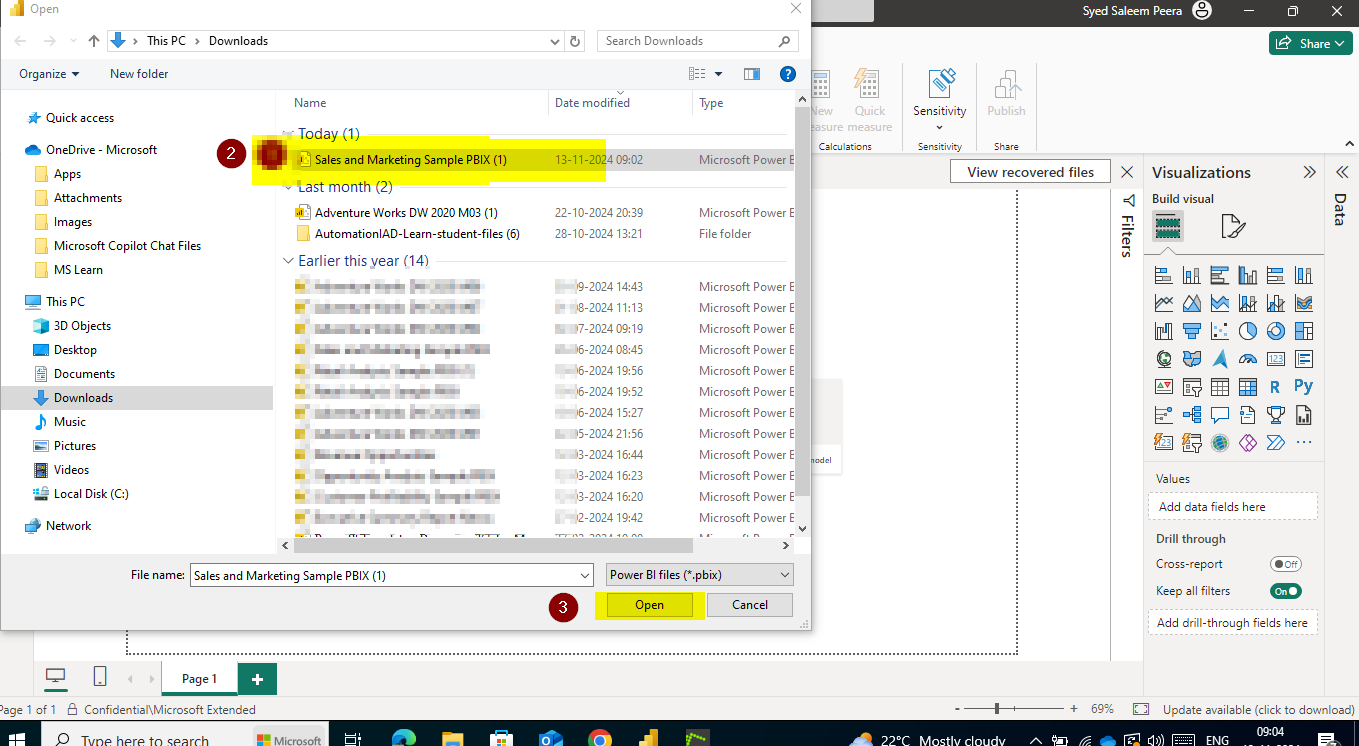The height and width of the screenshot is (746, 1359).
Task: Add a pie chart visual
Action: pyautogui.click(x=1247, y=331)
